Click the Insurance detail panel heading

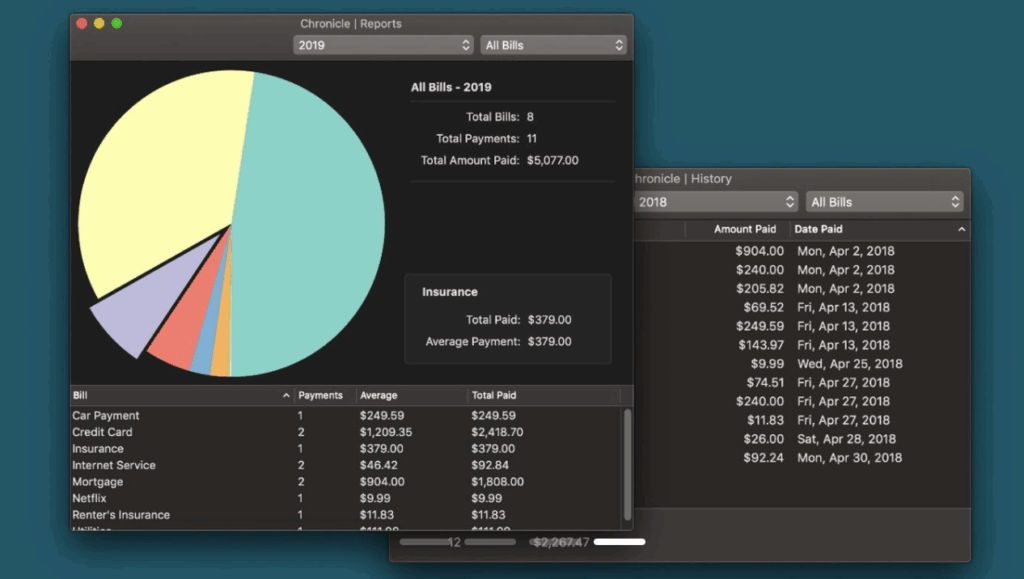(449, 292)
